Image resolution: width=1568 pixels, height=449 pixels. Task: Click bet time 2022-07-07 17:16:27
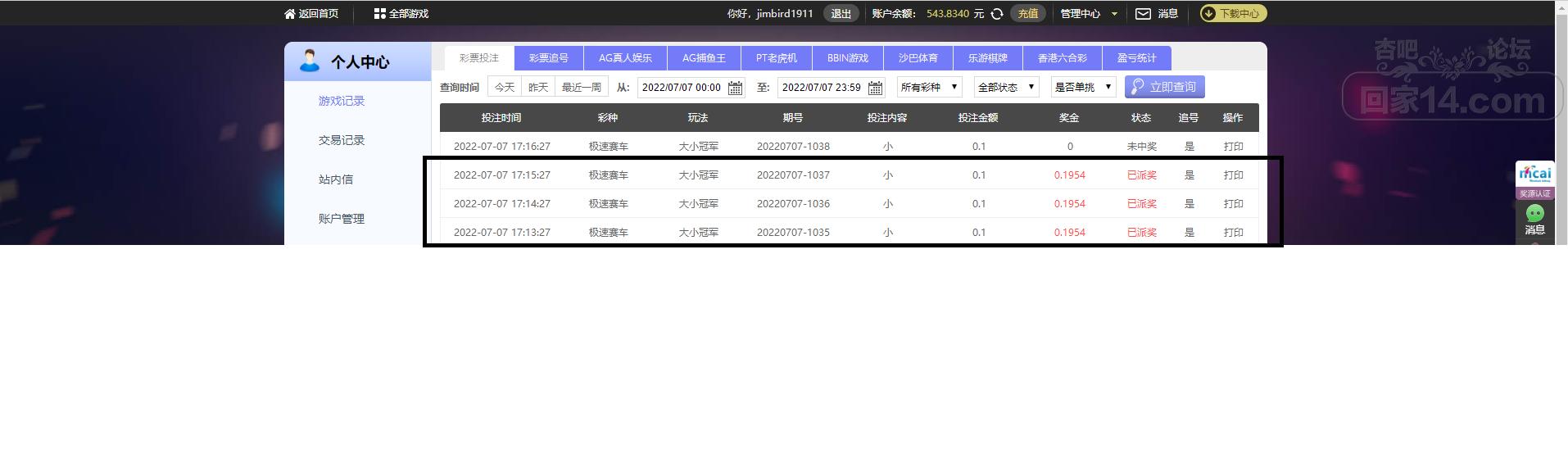(x=502, y=147)
